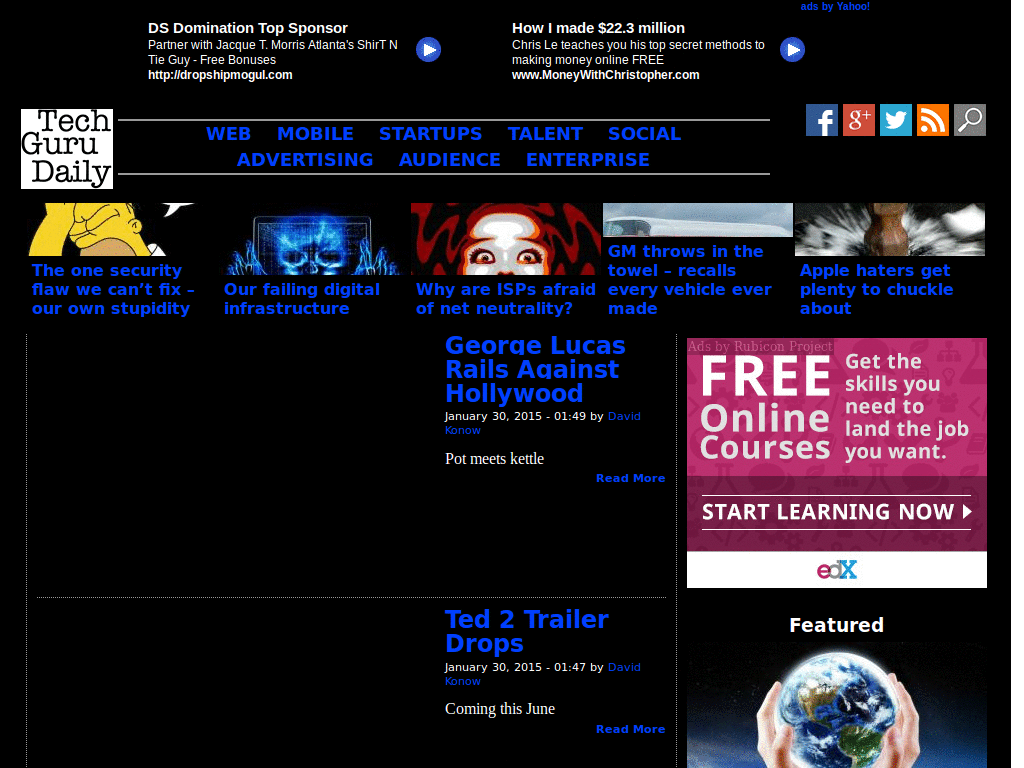The width and height of the screenshot is (1024, 768).
Task: Open the SOCIAL section
Action: coord(645,134)
